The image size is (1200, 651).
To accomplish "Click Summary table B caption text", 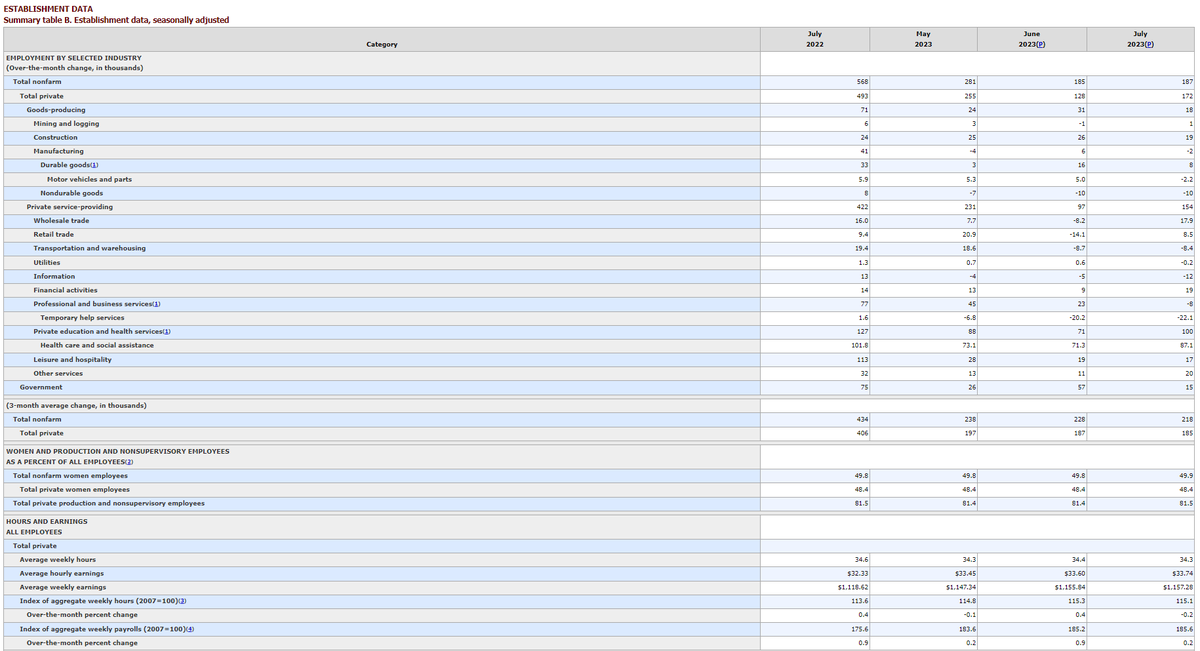I will coord(116,20).
